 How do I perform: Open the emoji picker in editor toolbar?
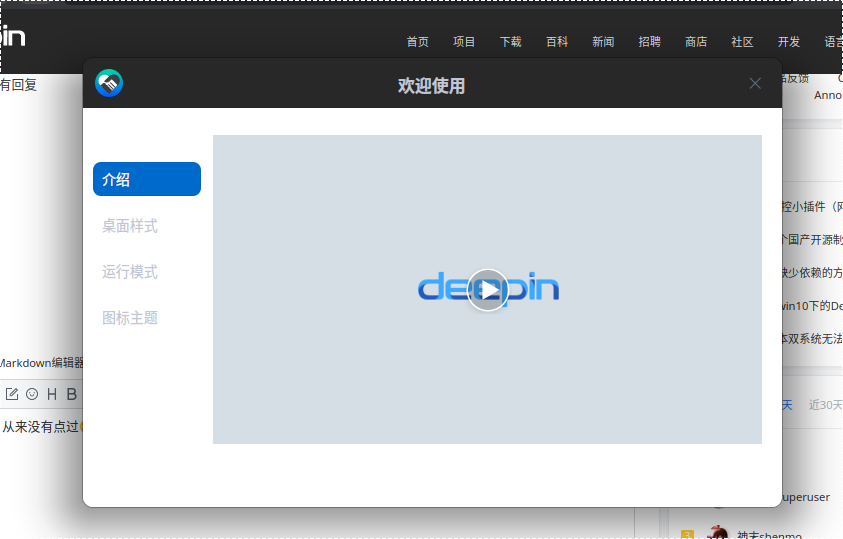click(32, 394)
